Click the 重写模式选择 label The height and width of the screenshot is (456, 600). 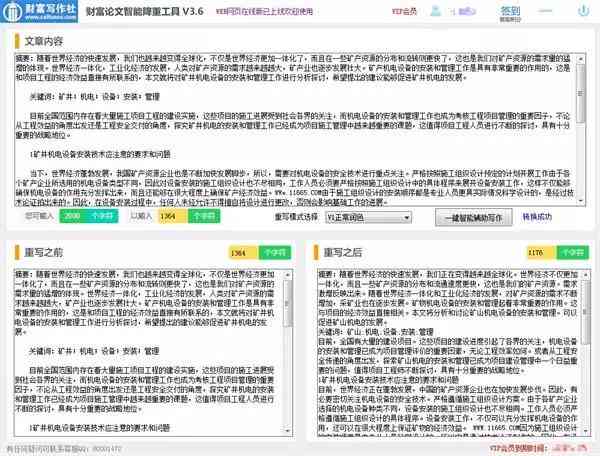tap(296, 217)
